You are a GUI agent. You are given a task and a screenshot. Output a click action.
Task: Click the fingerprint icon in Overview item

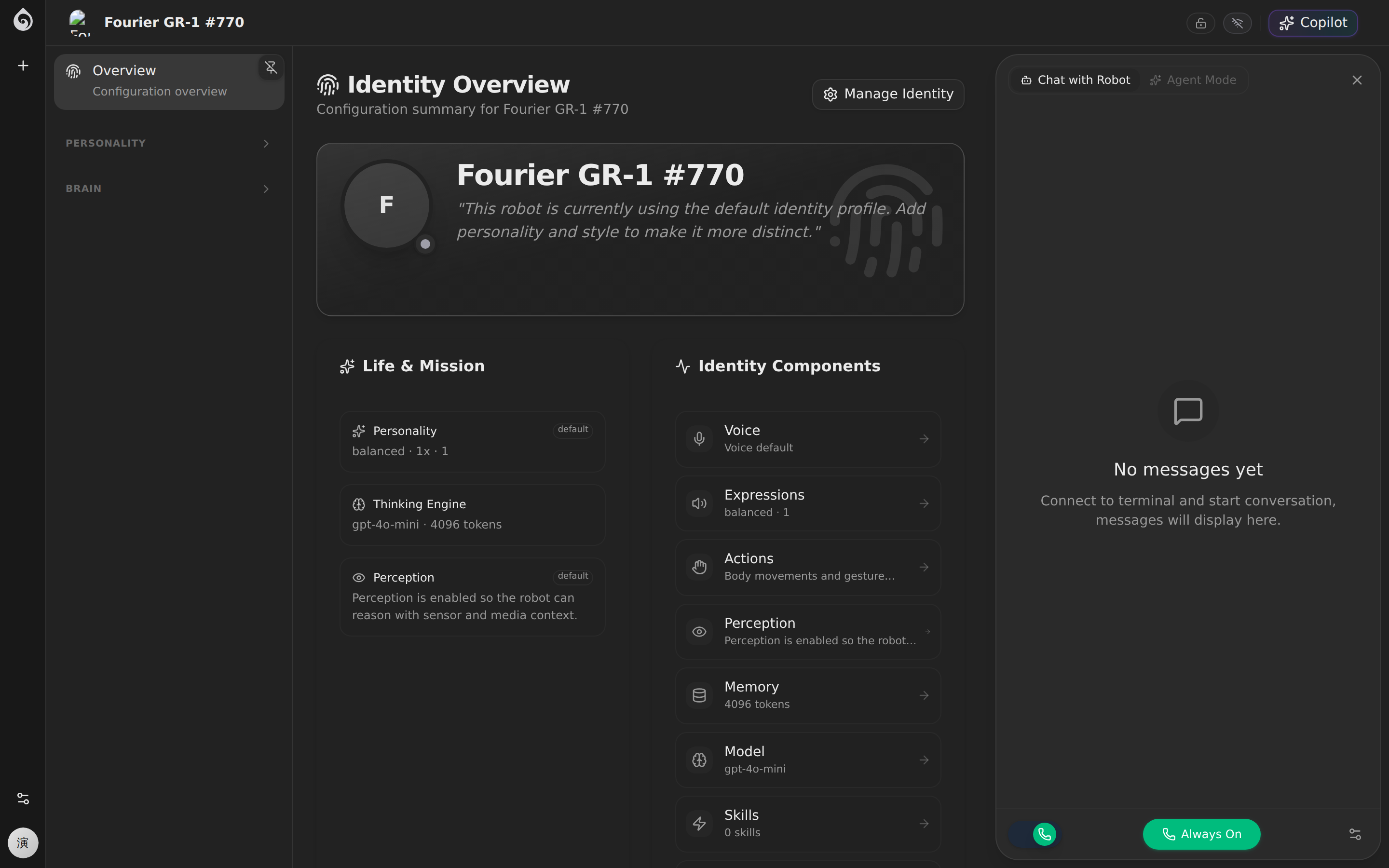coord(73,71)
